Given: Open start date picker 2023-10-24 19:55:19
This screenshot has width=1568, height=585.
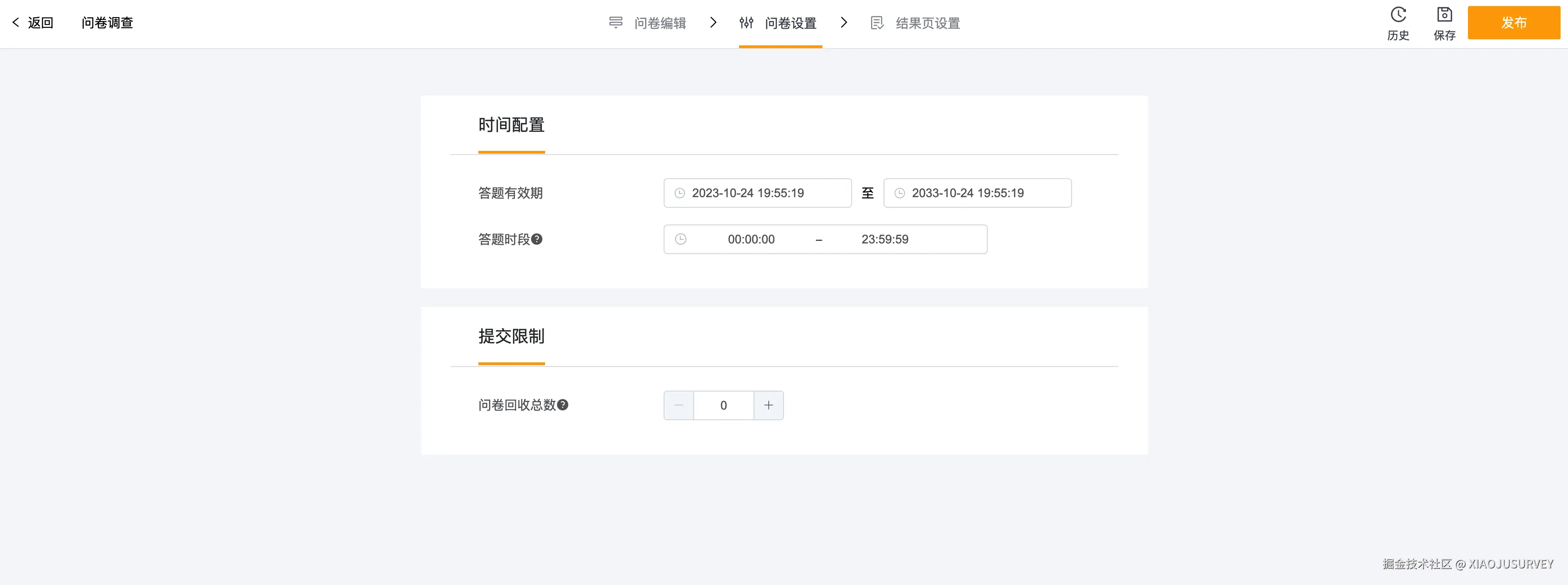Looking at the screenshot, I should [748, 193].
